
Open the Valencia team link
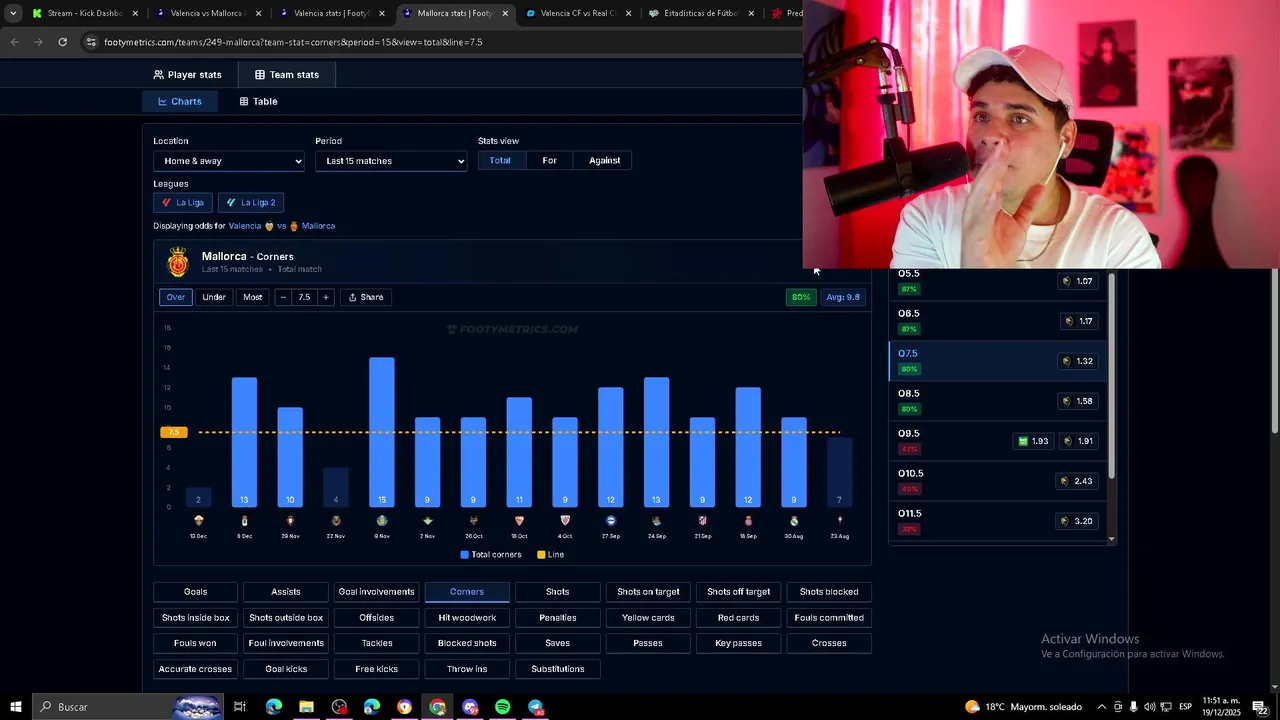pyautogui.click(x=245, y=226)
